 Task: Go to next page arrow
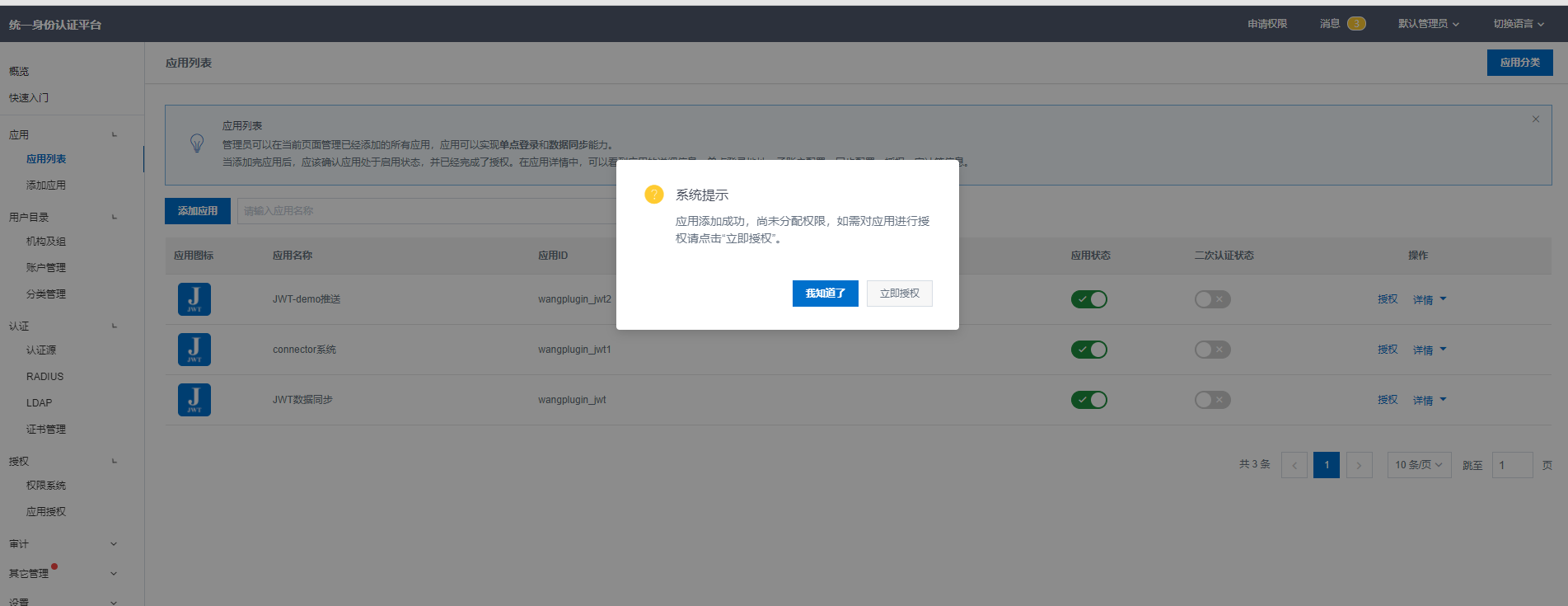click(x=1359, y=465)
